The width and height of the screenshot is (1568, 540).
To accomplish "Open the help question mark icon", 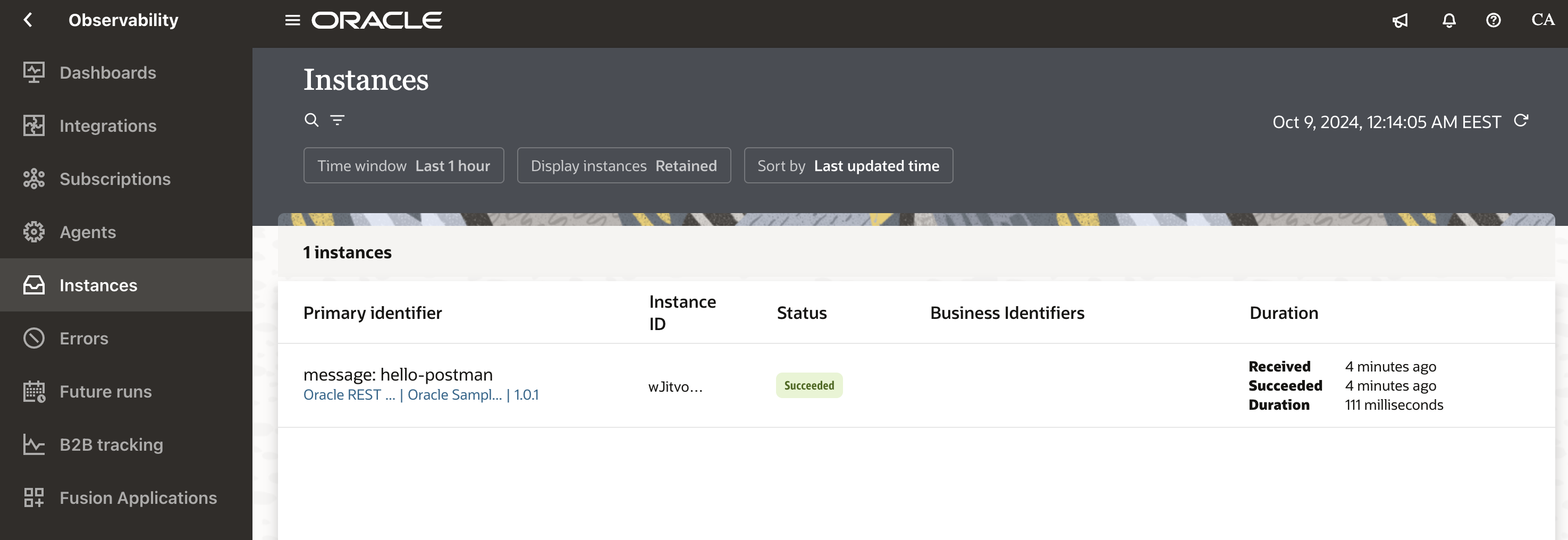I will 1493,21.
